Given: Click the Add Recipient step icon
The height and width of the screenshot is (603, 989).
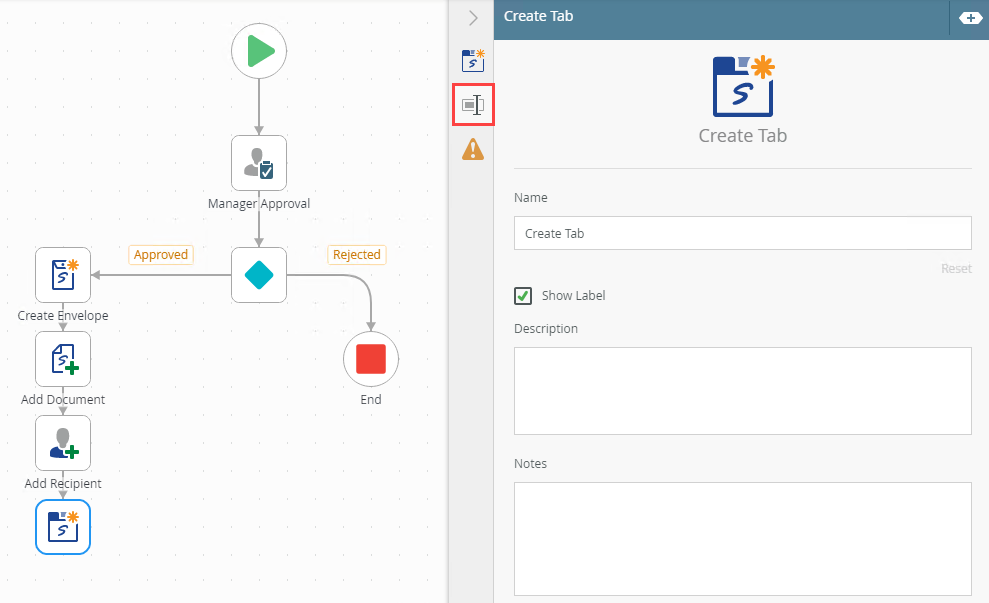Looking at the screenshot, I should pos(63,443).
